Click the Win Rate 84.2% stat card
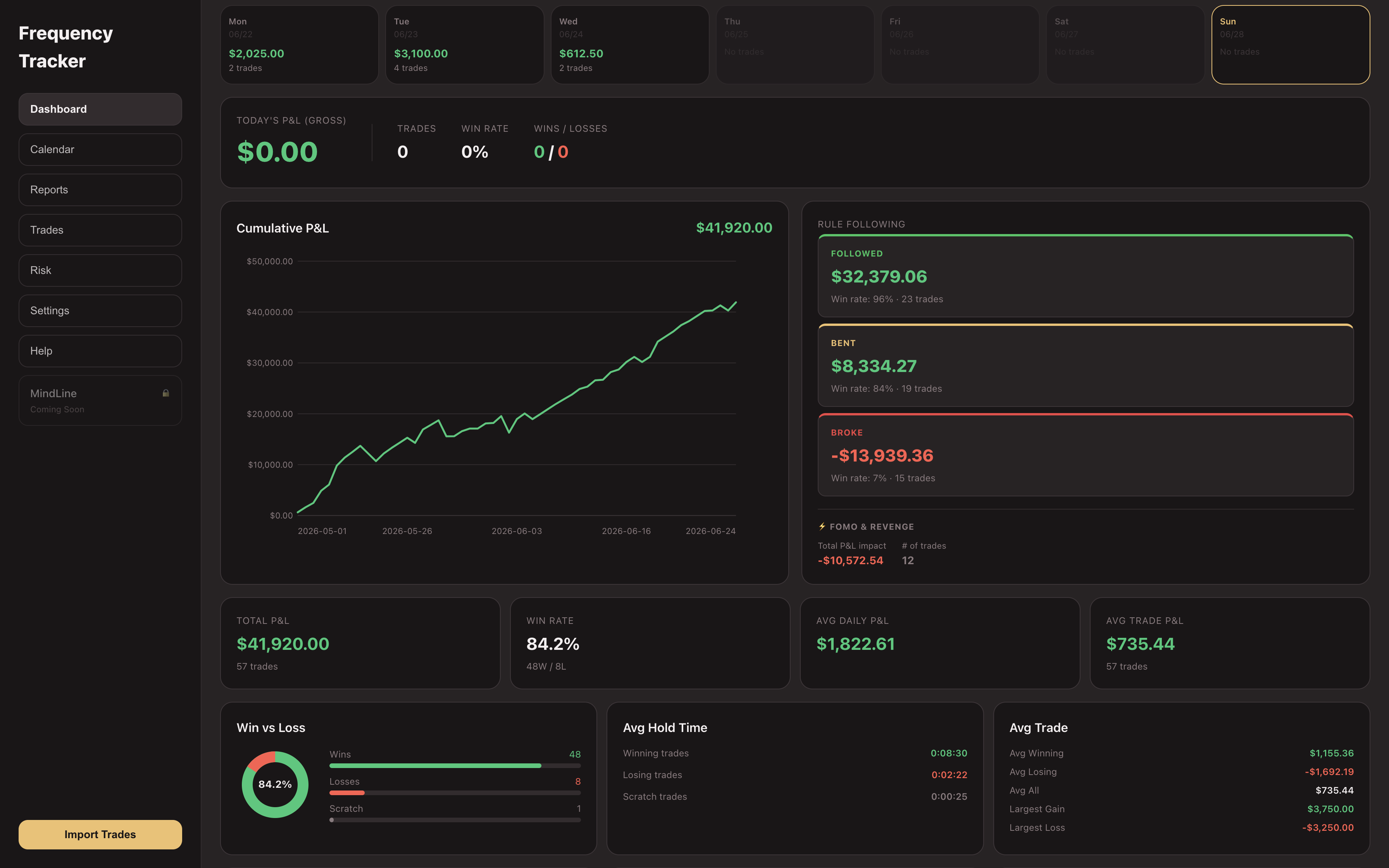 tap(650, 643)
